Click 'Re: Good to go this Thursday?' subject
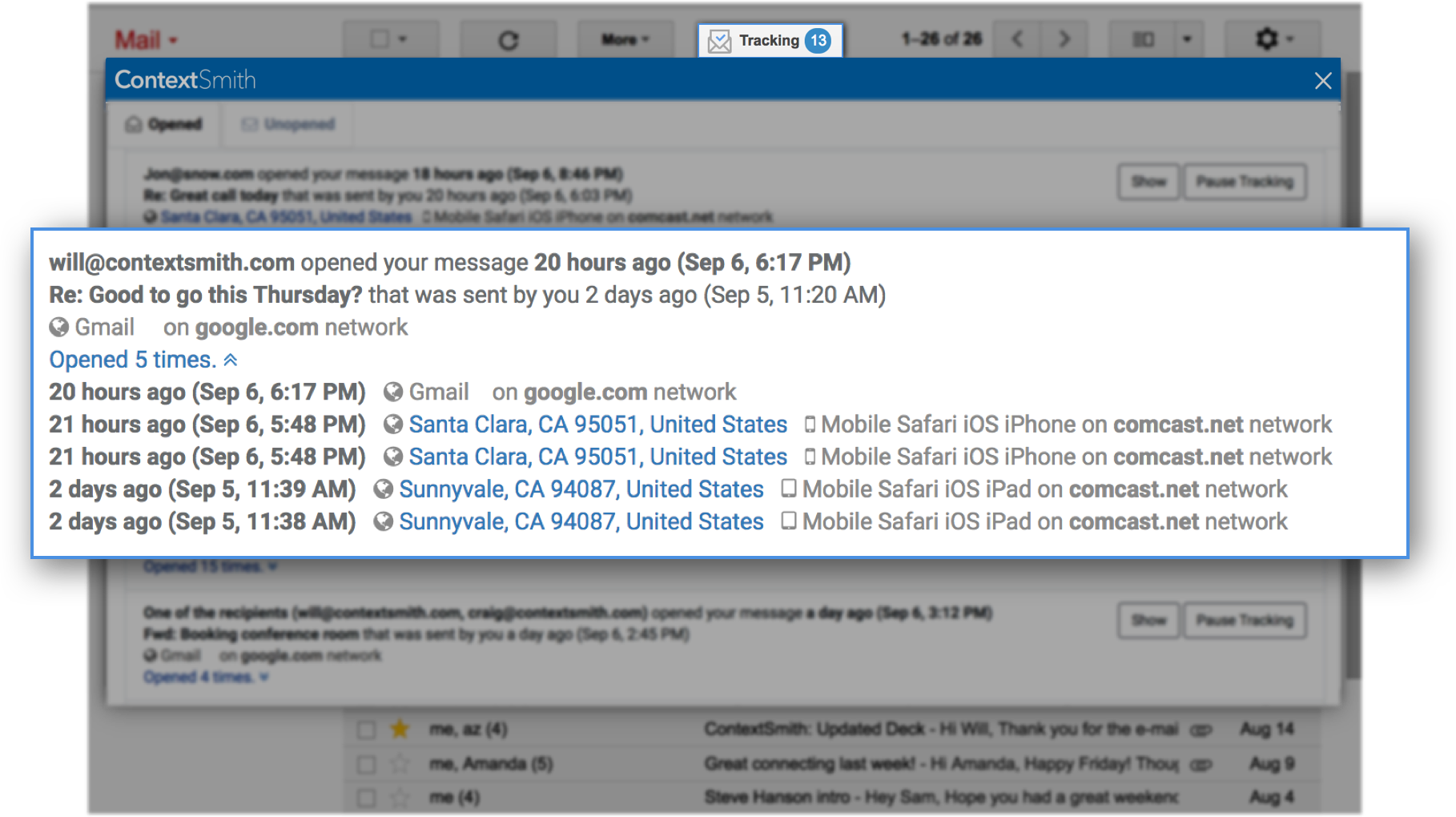1456x817 pixels. [x=206, y=295]
